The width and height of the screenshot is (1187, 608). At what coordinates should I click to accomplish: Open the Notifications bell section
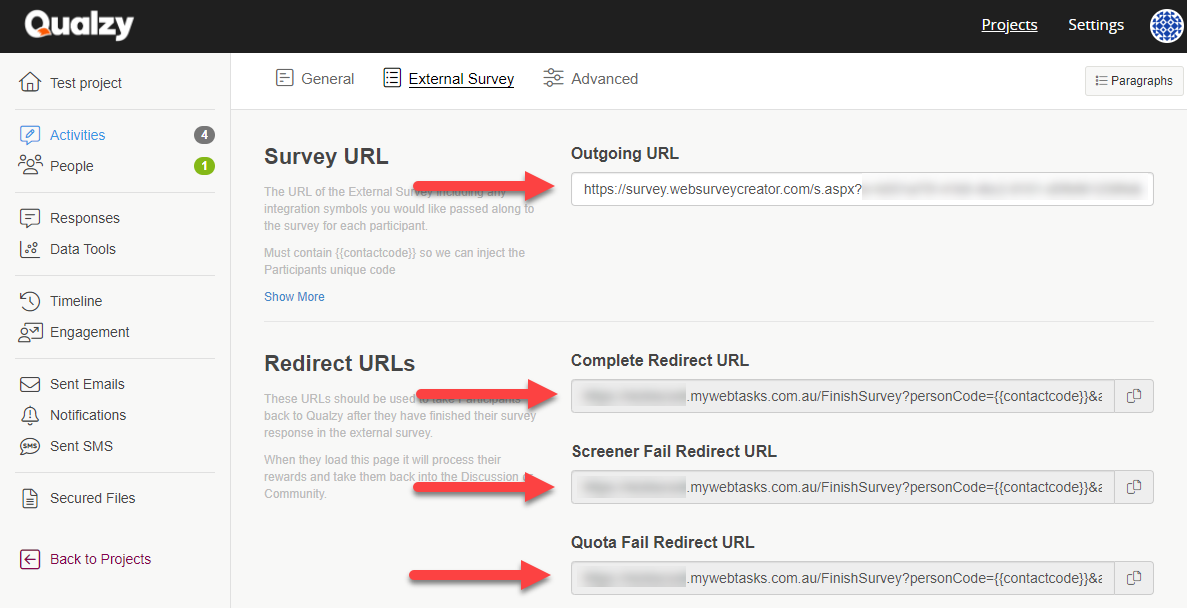click(88, 415)
